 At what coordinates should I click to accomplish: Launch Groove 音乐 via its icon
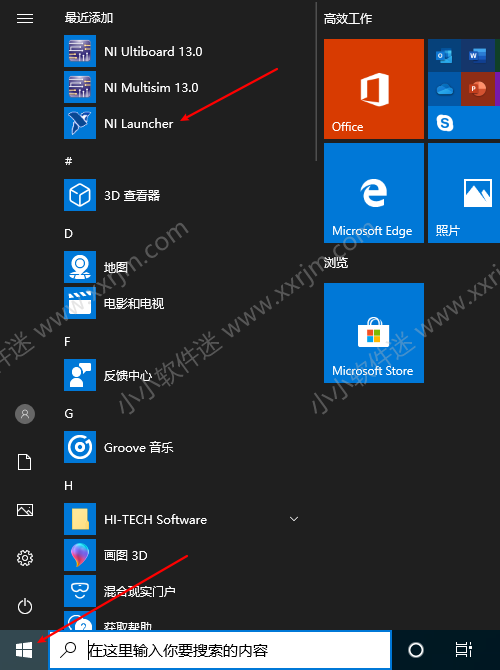[x=80, y=447]
